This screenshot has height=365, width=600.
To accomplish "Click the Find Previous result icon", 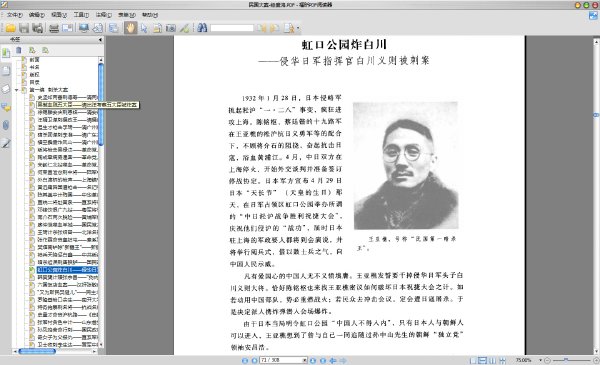I will tap(261, 28).
